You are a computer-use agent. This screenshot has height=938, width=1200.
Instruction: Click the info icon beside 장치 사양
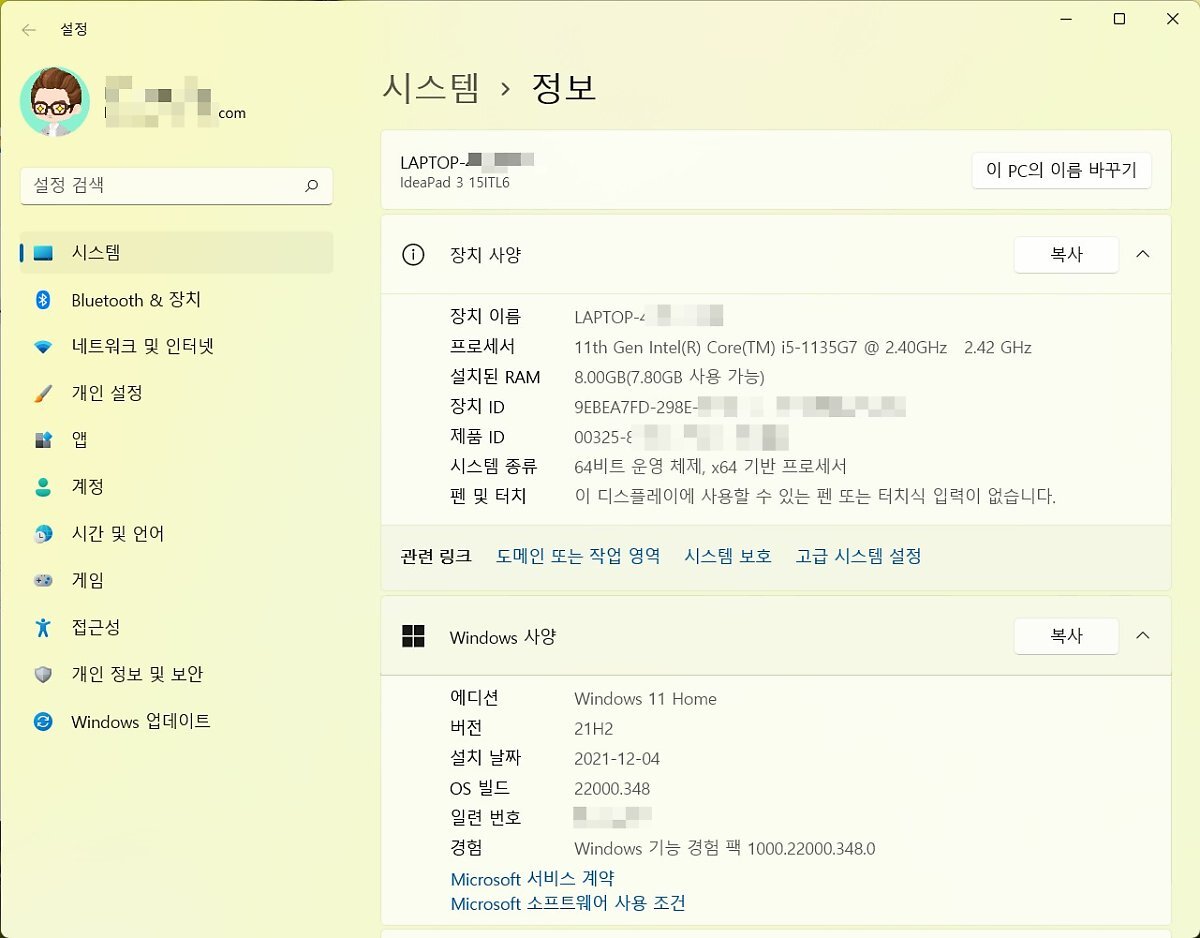(413, 255)
